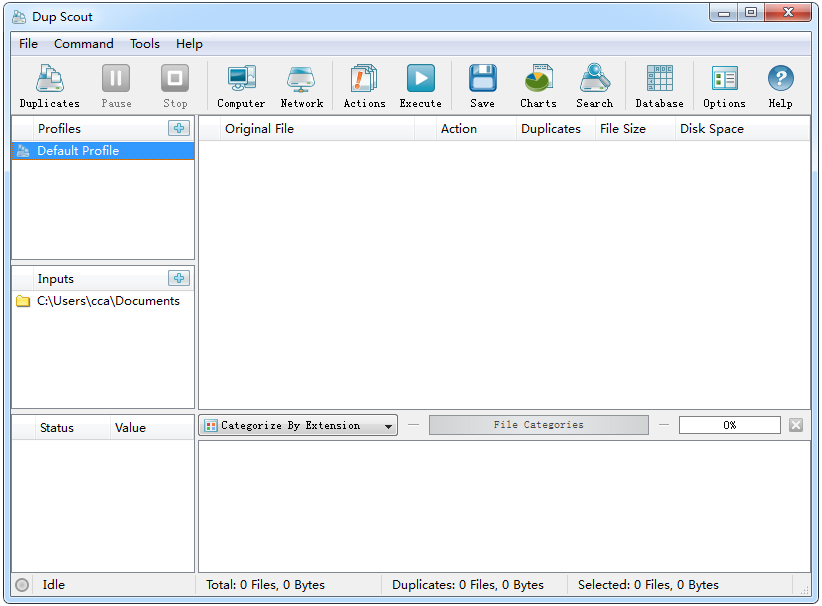822x606 pixels.
Task: Add a new input with plus button
Action: [x=179, y=278]
